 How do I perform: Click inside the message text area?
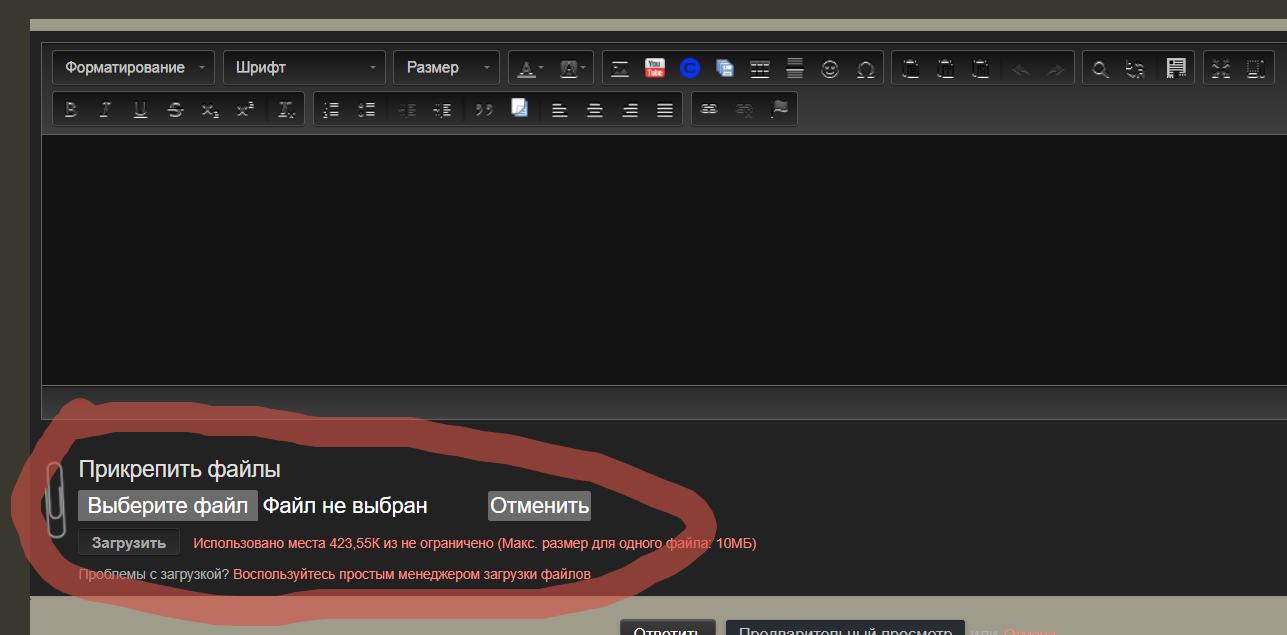click(x=664, y=260)
